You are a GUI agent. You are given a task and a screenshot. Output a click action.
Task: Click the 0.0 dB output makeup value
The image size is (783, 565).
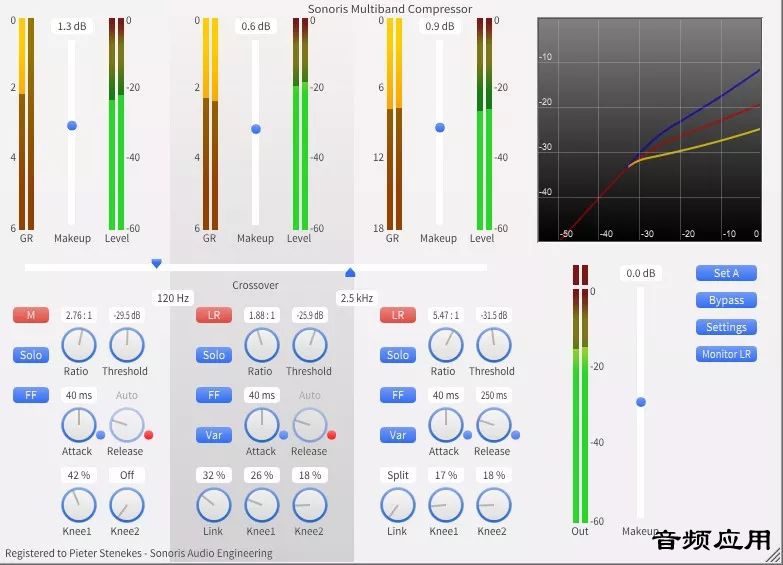(x=641, y=273)
